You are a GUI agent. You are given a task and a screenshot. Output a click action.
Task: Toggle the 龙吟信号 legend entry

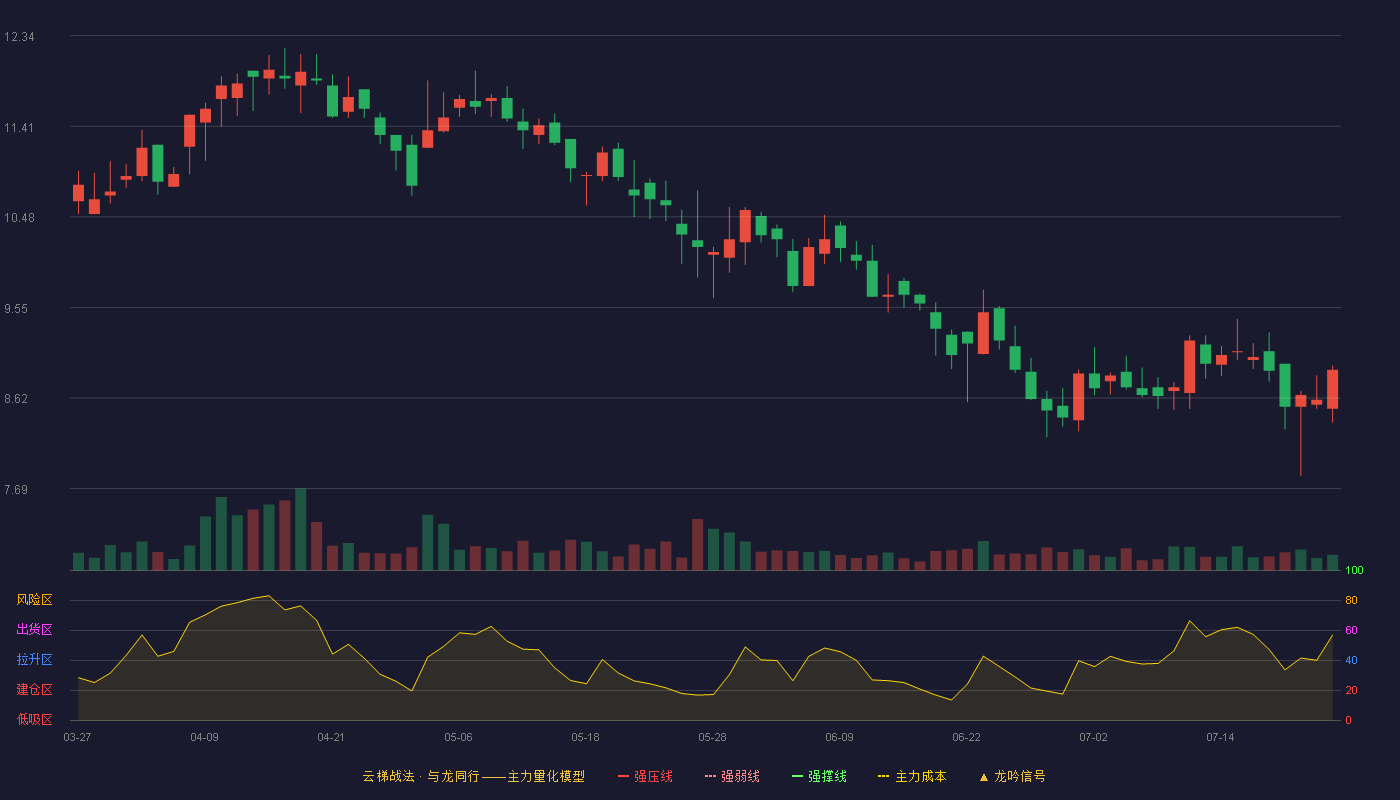coord(1012,776)
